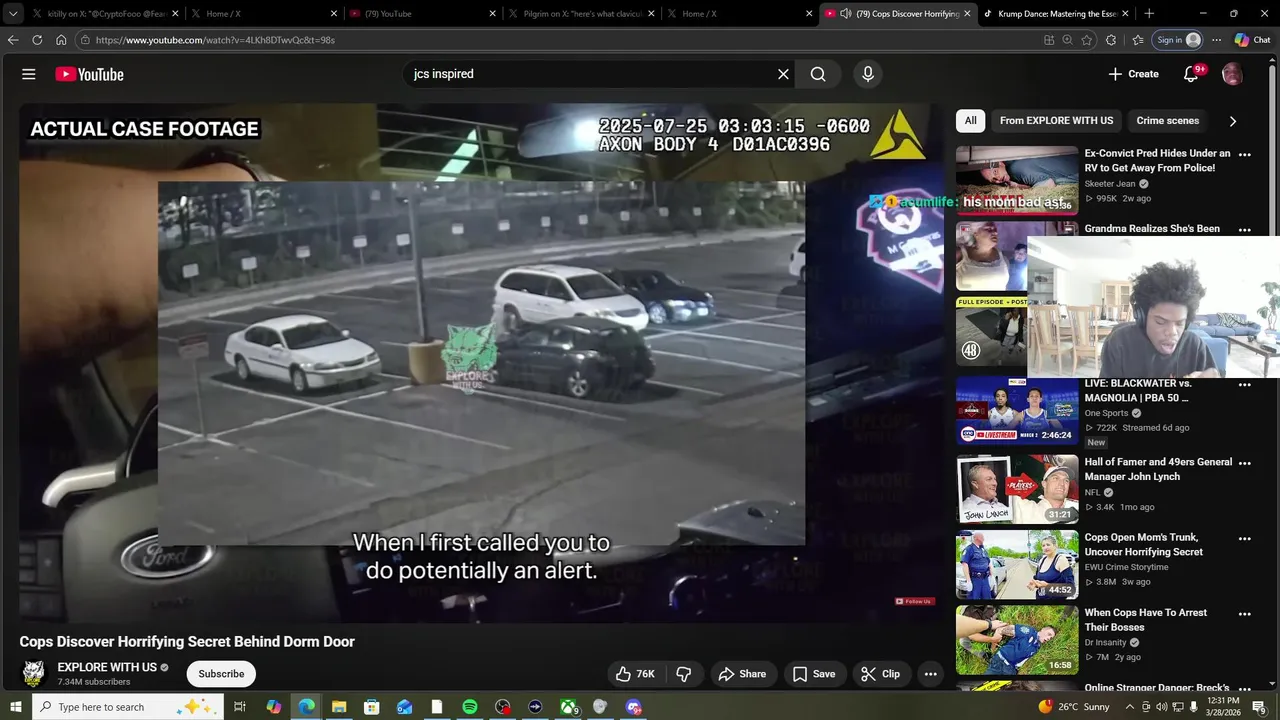Open the YouTube guide hamburger menu

pyautogui.click(x=29, y=74)
